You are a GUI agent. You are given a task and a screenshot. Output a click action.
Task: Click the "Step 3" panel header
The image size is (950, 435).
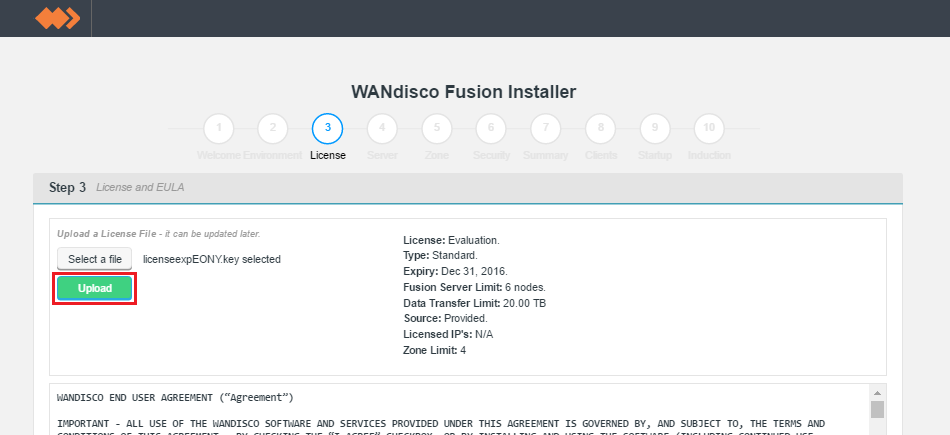pyautogui.click(x=468, y=188)
